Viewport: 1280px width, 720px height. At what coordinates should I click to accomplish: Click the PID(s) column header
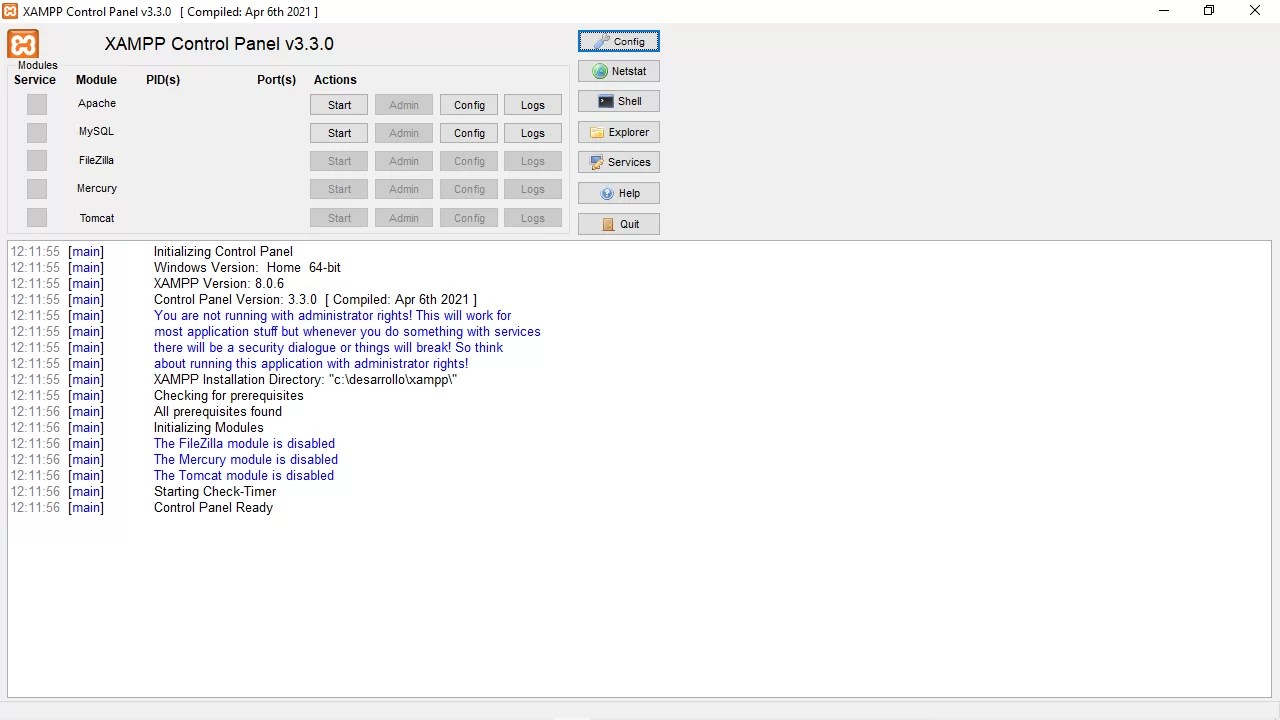pyautogui.click(x=162, y=79)
